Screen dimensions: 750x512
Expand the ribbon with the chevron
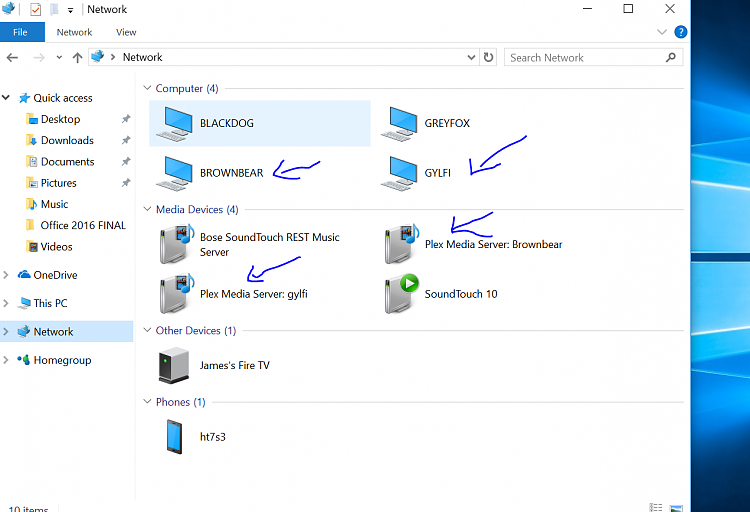[662, 32]
